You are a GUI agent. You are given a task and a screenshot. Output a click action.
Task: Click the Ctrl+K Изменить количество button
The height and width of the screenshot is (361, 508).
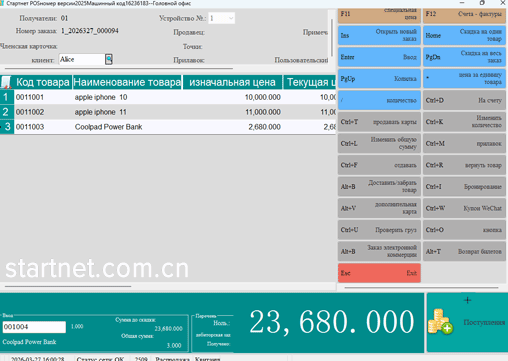tap(464, 122)
